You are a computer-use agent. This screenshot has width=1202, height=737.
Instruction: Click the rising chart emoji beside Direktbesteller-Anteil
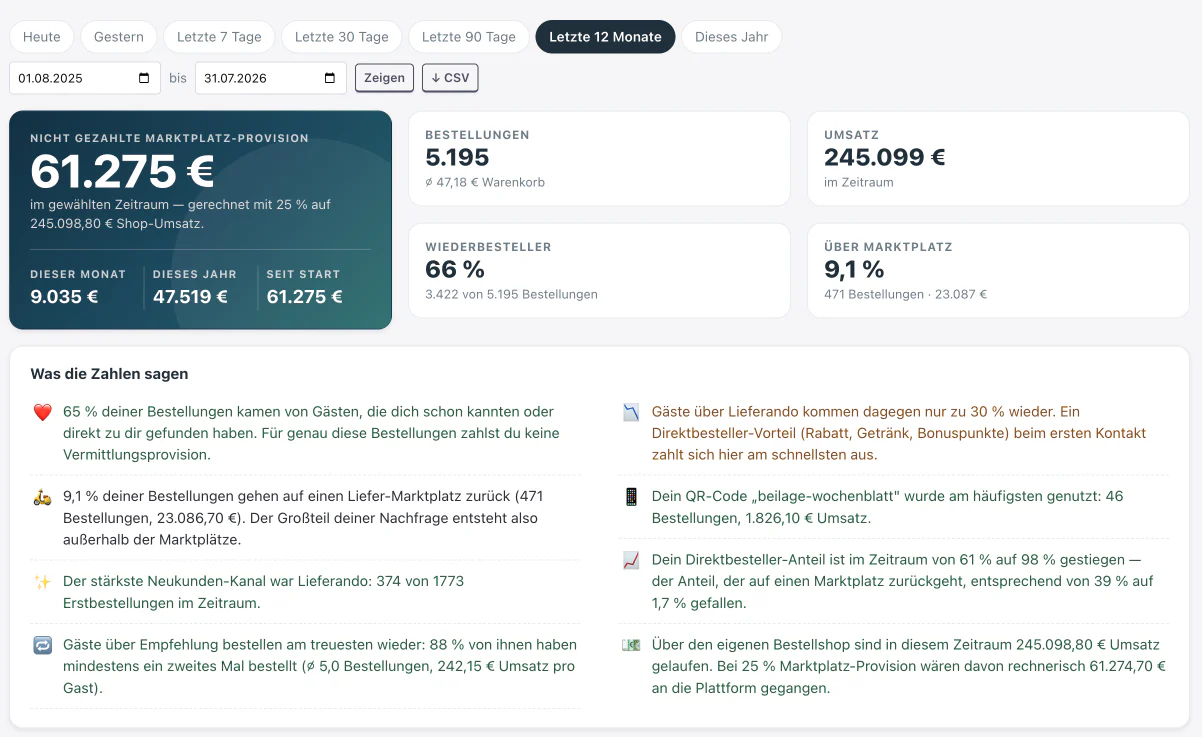(x=631, y=560)
